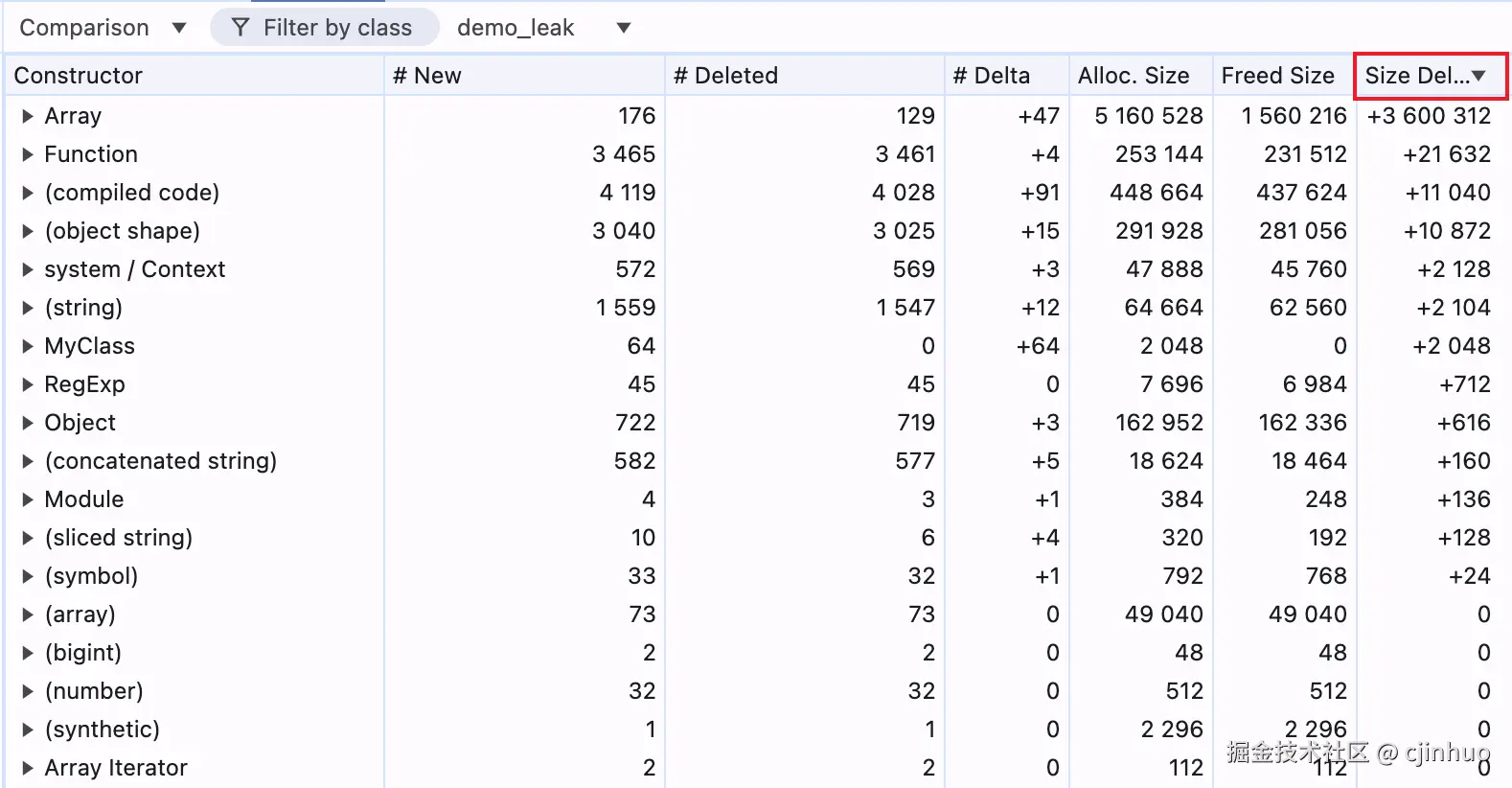1512x788 pixels.
Task: Click Module freed size 248
Action: [1326, 499]
